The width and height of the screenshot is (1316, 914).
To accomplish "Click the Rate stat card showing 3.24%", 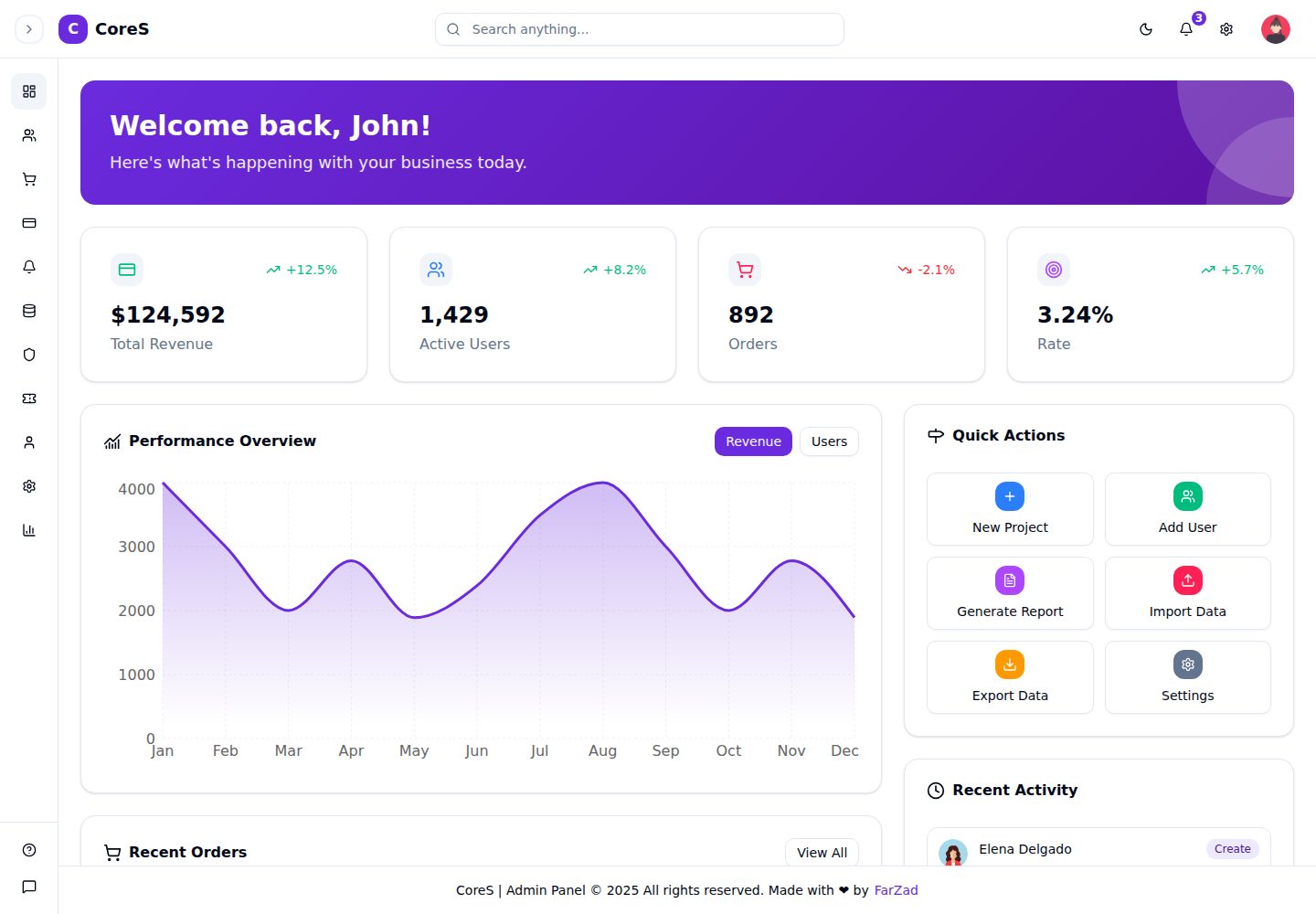I will click(x=1151, y=304).
